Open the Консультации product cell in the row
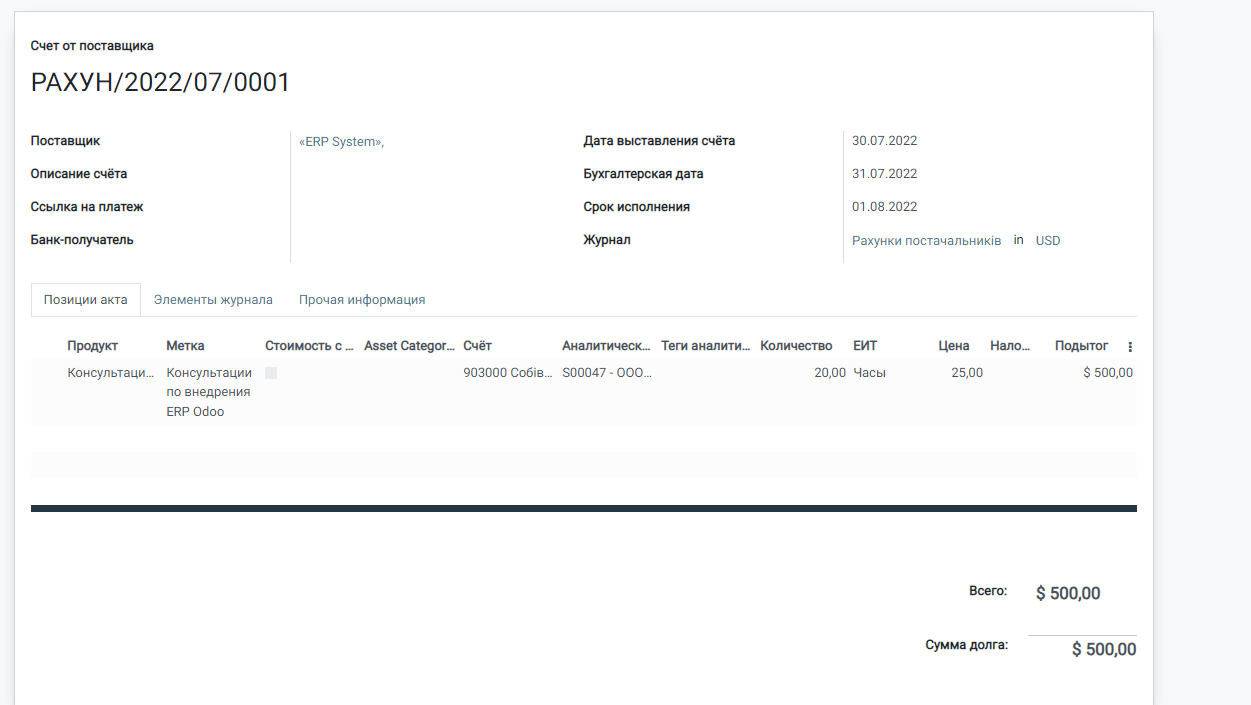 tap(111, 373)
